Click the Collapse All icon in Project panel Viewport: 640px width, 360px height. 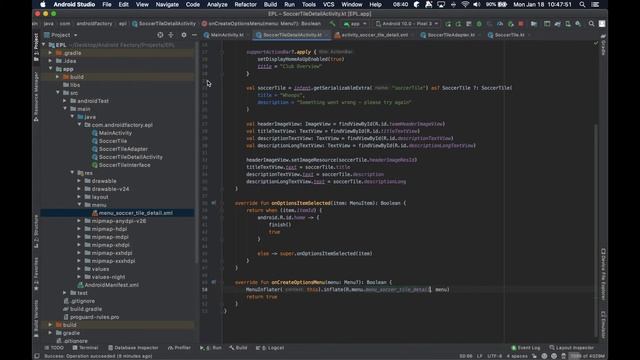[171, 35]
